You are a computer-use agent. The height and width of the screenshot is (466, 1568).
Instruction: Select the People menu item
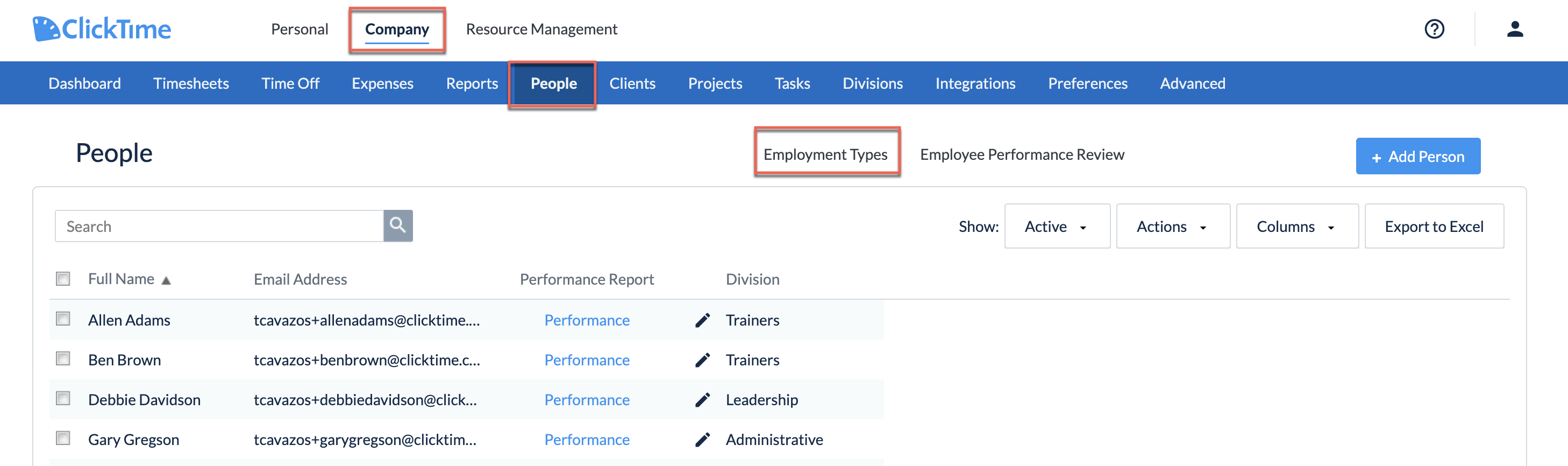[553, 83]
